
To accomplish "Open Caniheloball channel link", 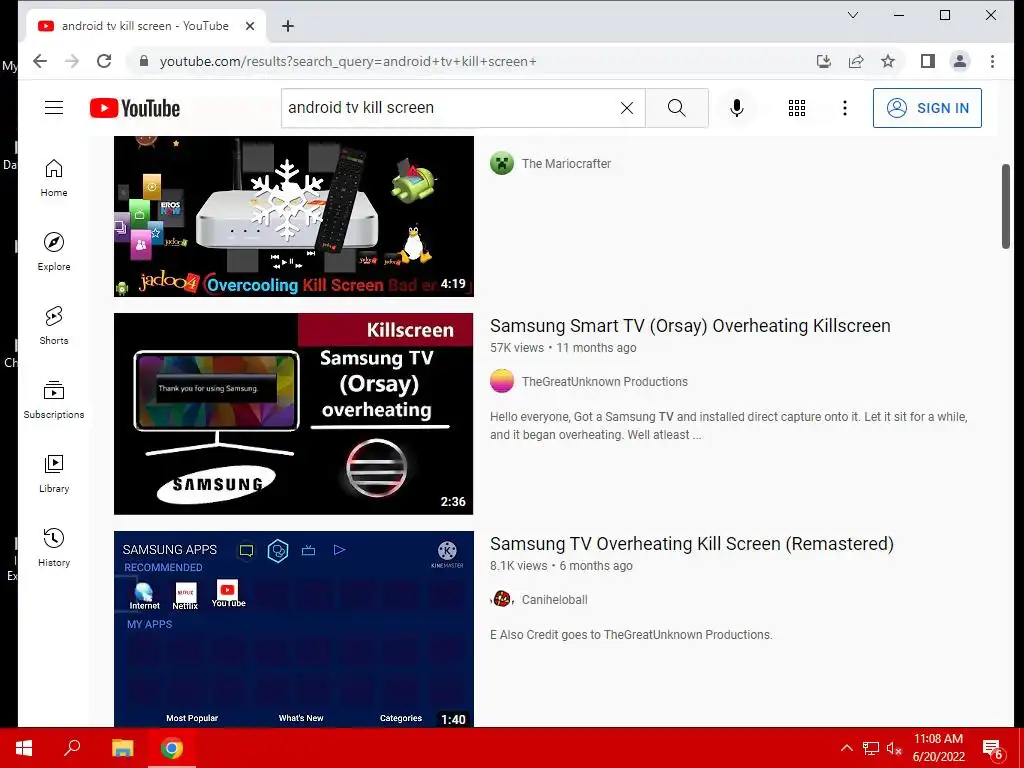I will click(554, 600).
